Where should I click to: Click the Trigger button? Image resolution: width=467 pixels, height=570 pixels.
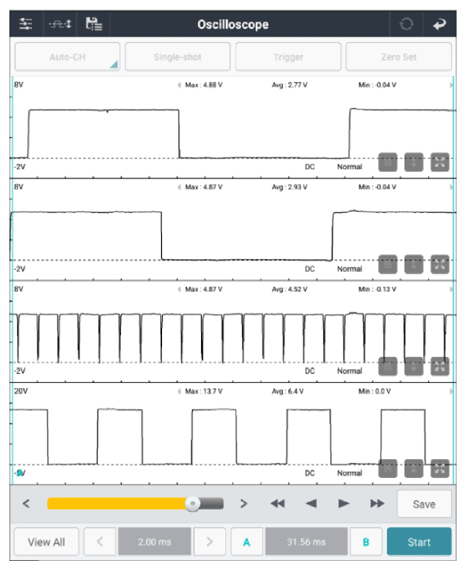[288, 57]
